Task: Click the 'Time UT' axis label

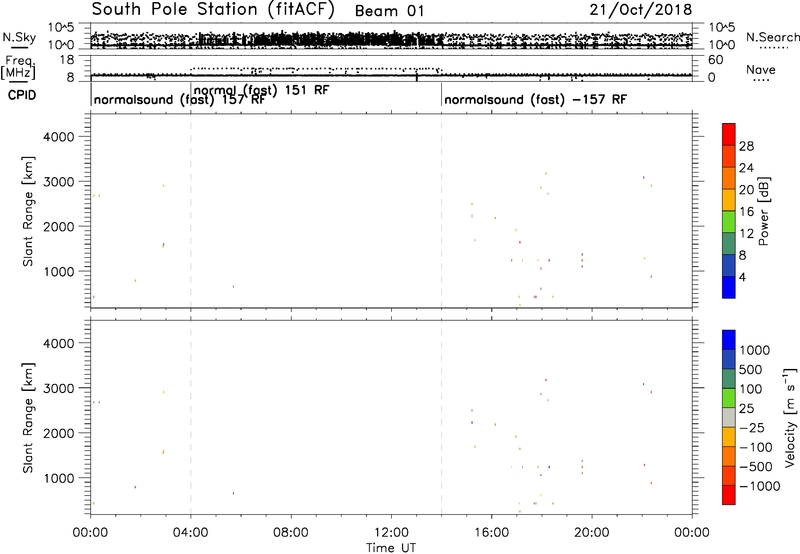Action: (x=391, y=548)
